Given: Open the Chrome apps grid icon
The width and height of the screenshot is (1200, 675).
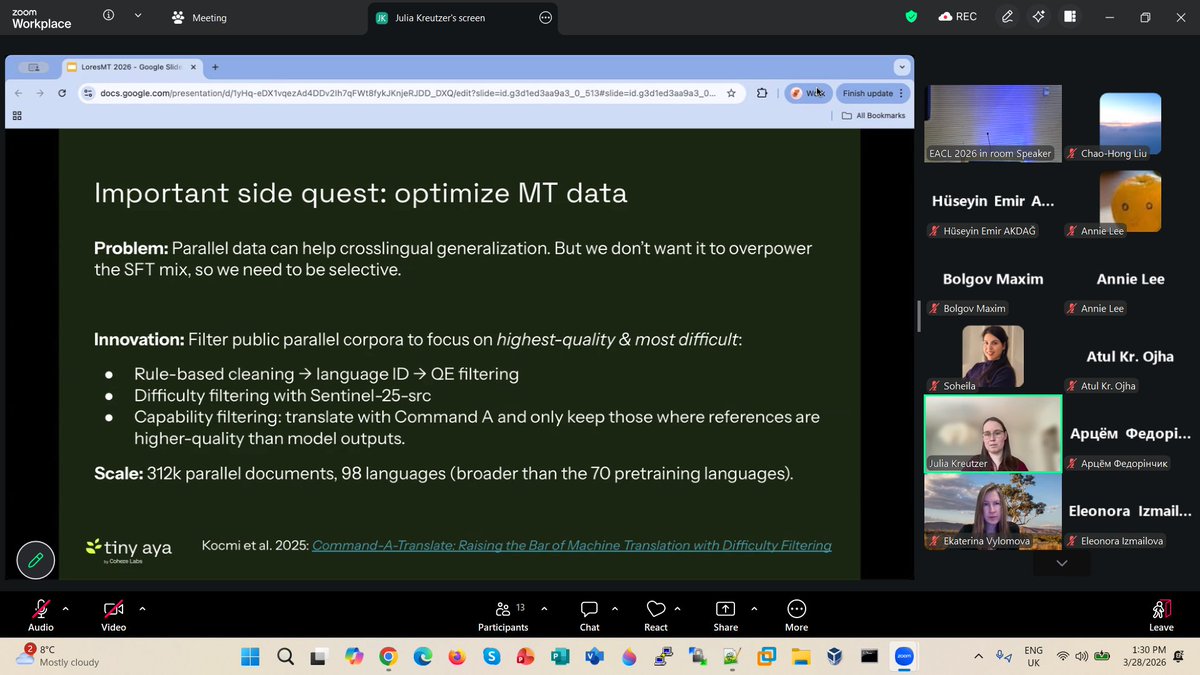Looking at the screenshot, I should (x=17, y=116).
